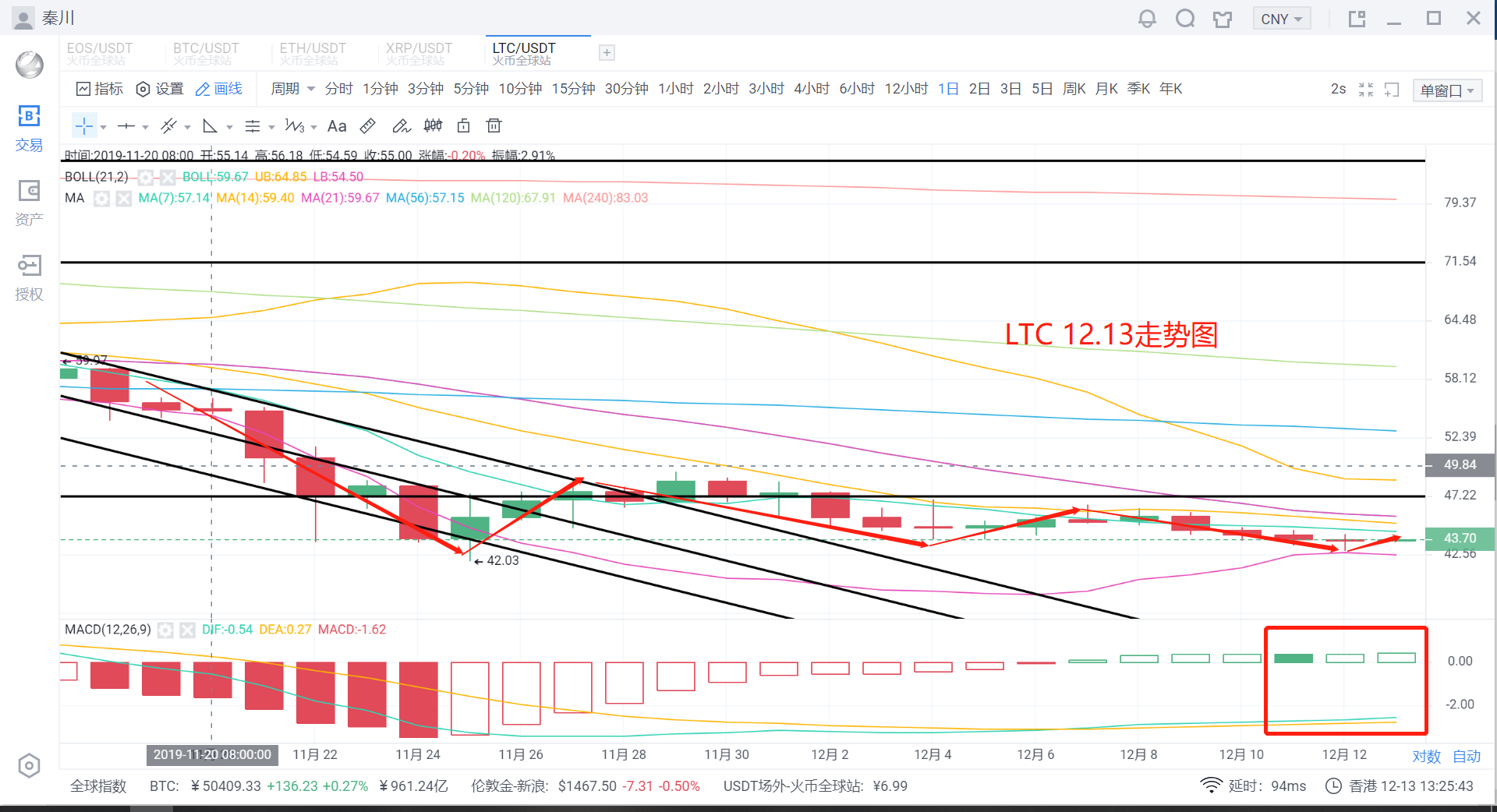The width and height of the screenshot is (1497, 812).
Task: Switch to the 1小时 period
Action: [x=675, y=89]
